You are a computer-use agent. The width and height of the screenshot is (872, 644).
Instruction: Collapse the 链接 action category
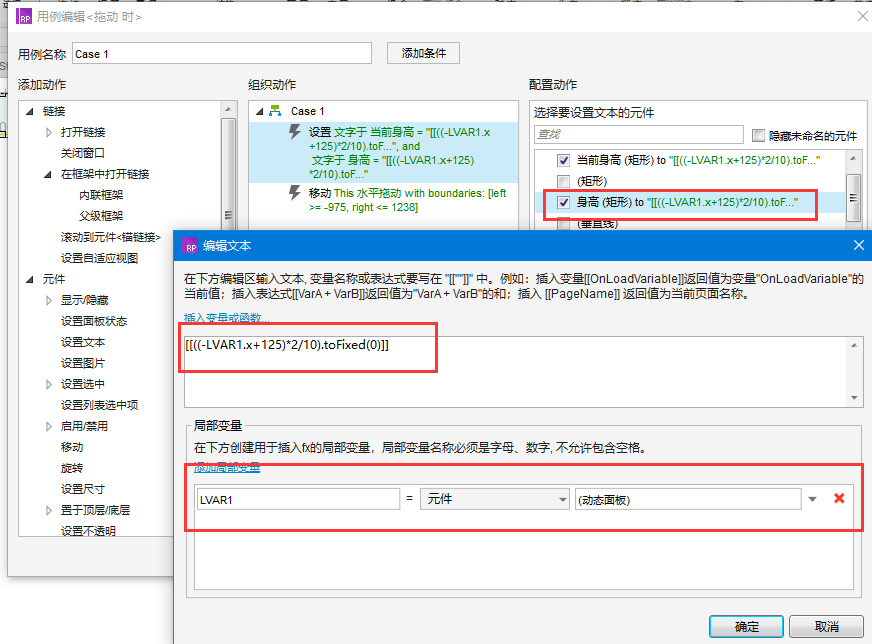(x=31, y=110)
